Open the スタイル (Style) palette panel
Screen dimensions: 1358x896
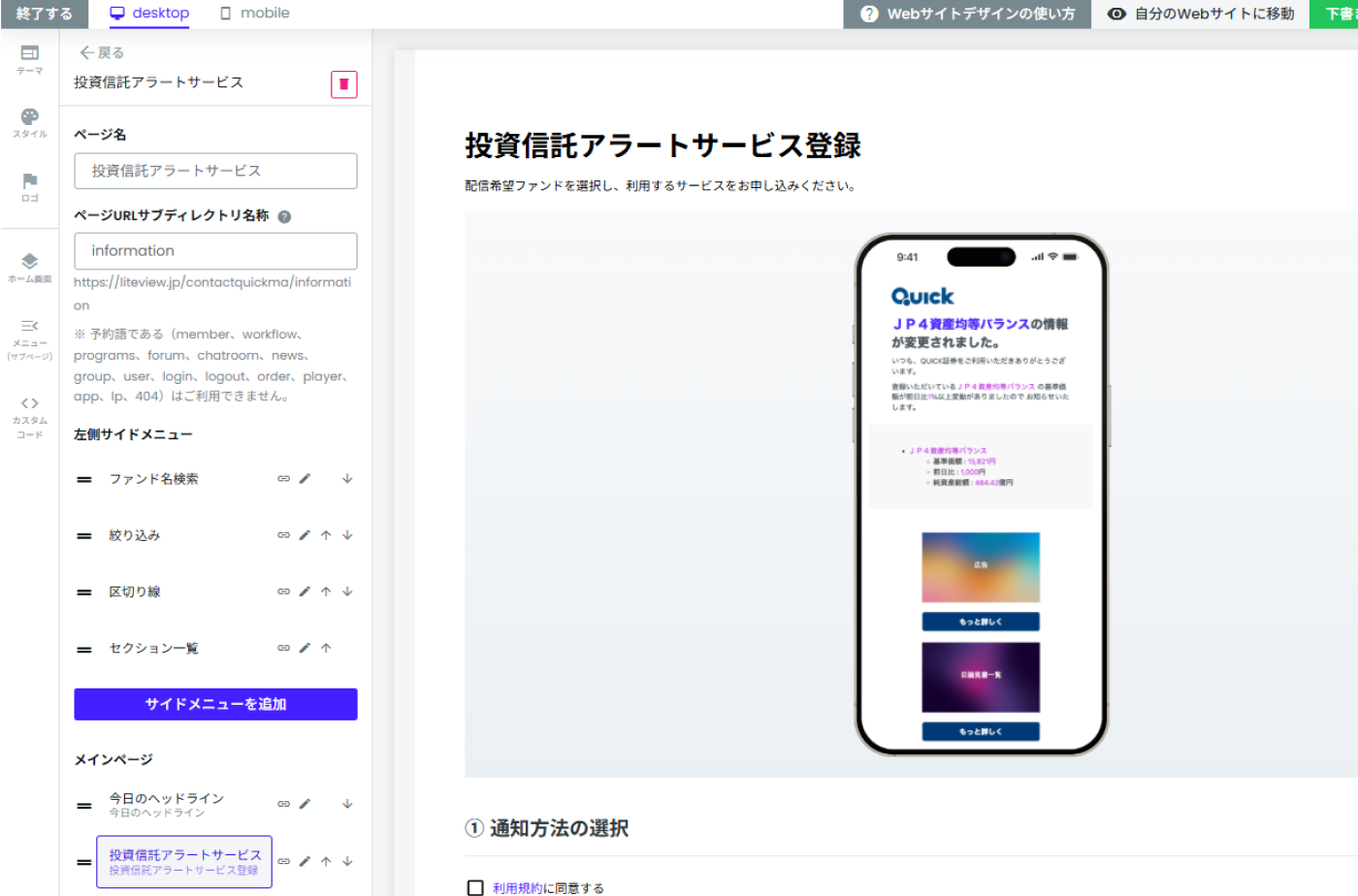click(30, 122)
